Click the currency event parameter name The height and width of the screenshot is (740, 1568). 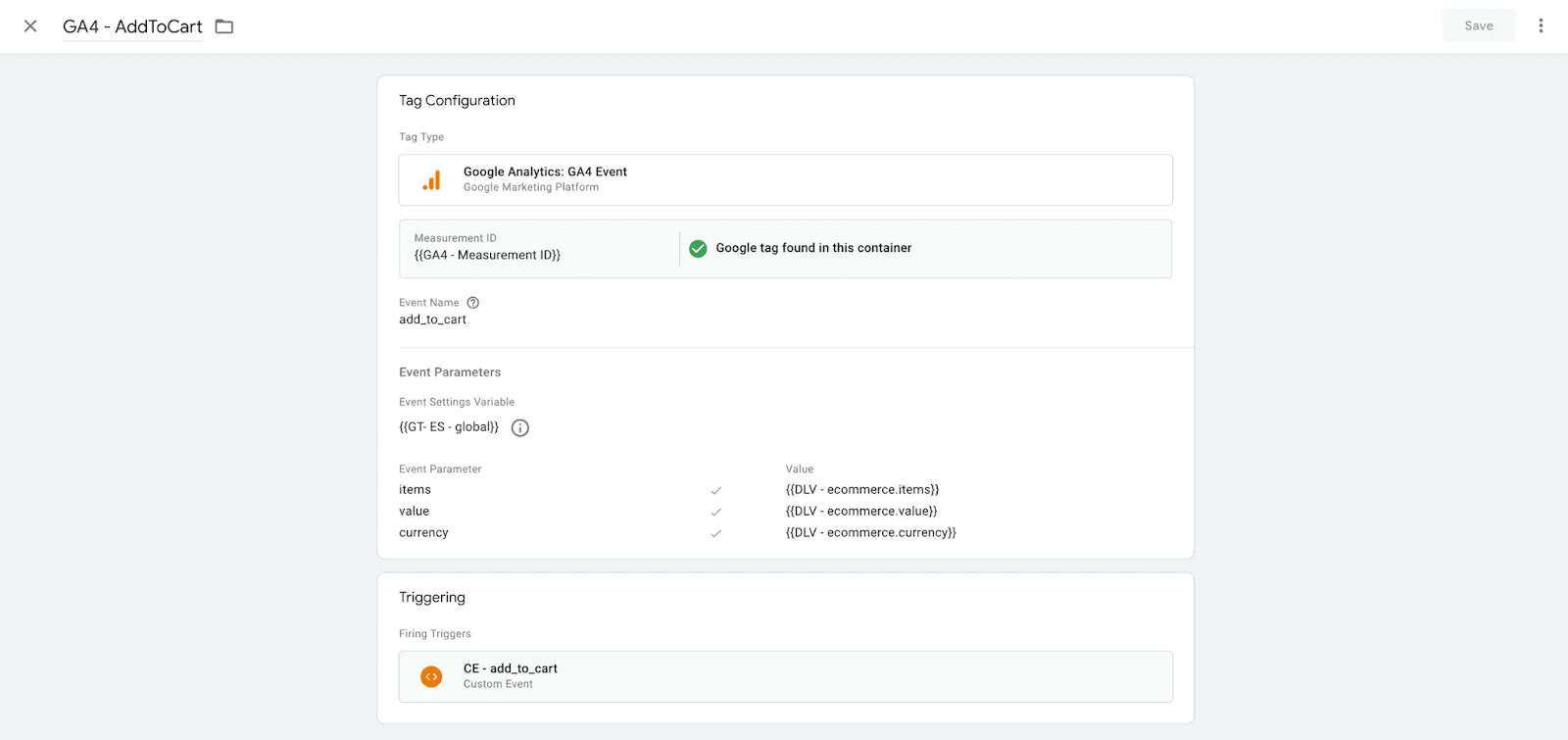click(423, 533)
